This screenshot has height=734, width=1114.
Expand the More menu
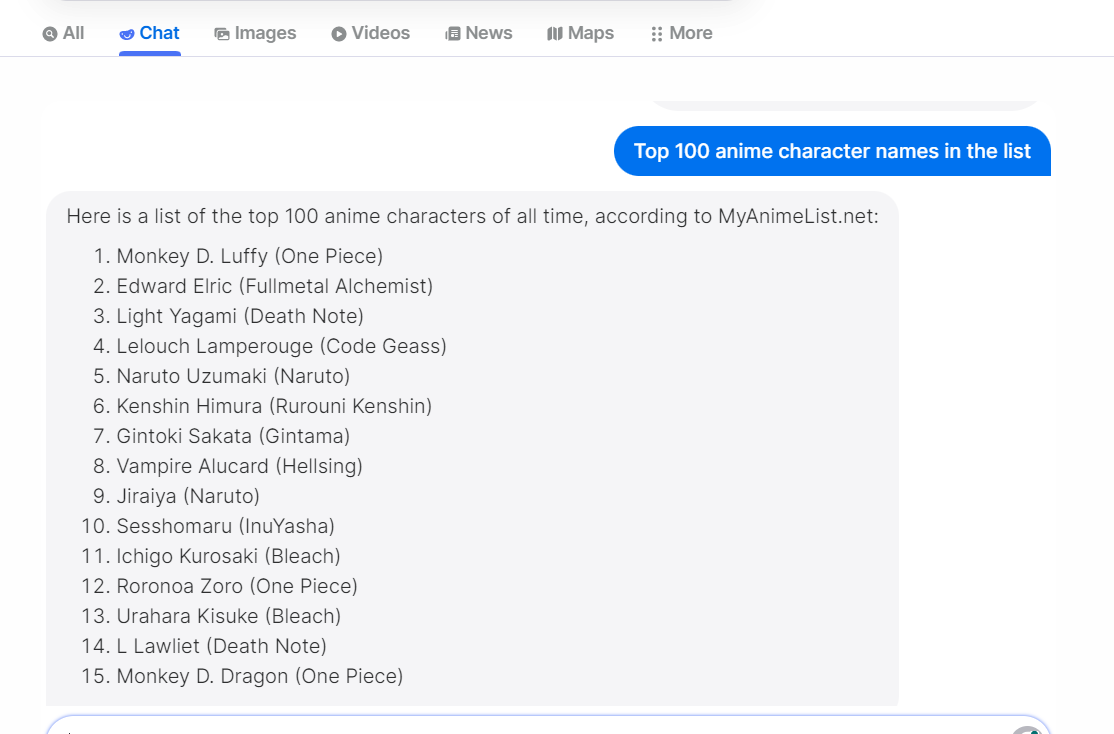(681, 34)
